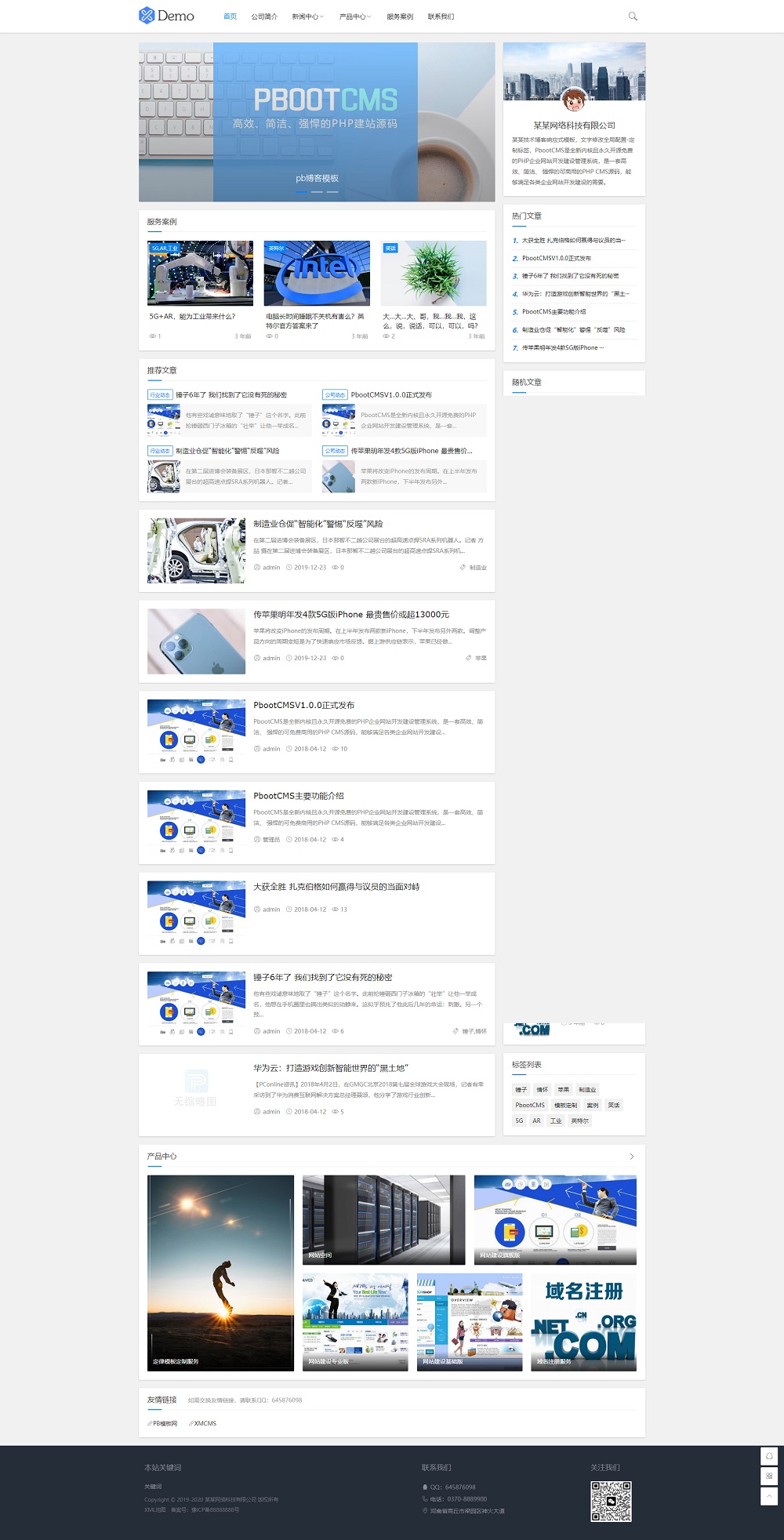784x1540 pixels.
Task: Click the 域名注册 product image
Action: (x=584, y=1322)
